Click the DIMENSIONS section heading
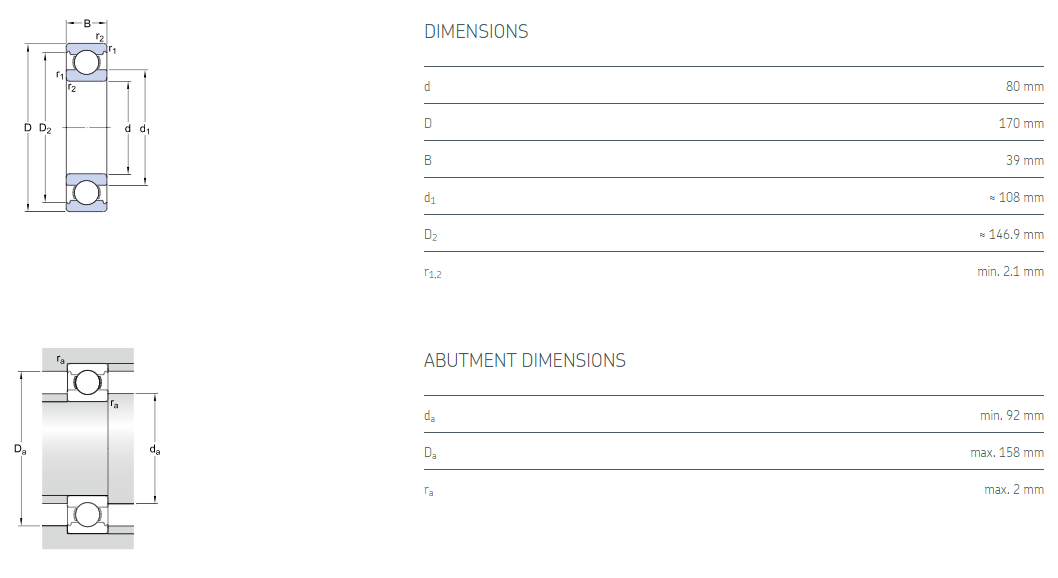Screen dimensions: 1058x578 (x=476, y=32)
